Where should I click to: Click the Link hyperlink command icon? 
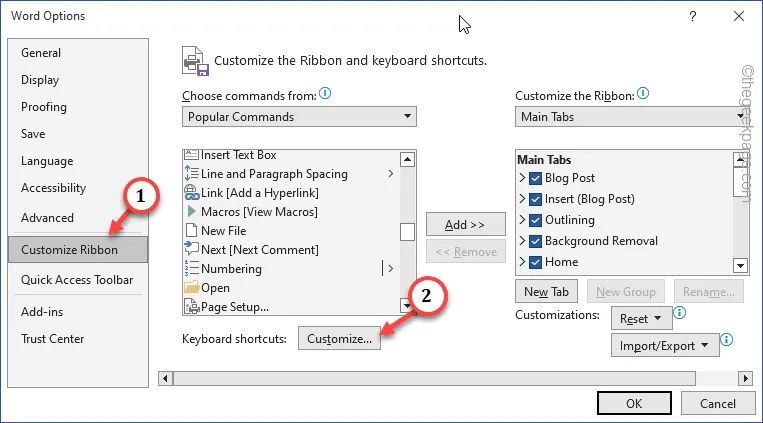click(x=192, y=193)
